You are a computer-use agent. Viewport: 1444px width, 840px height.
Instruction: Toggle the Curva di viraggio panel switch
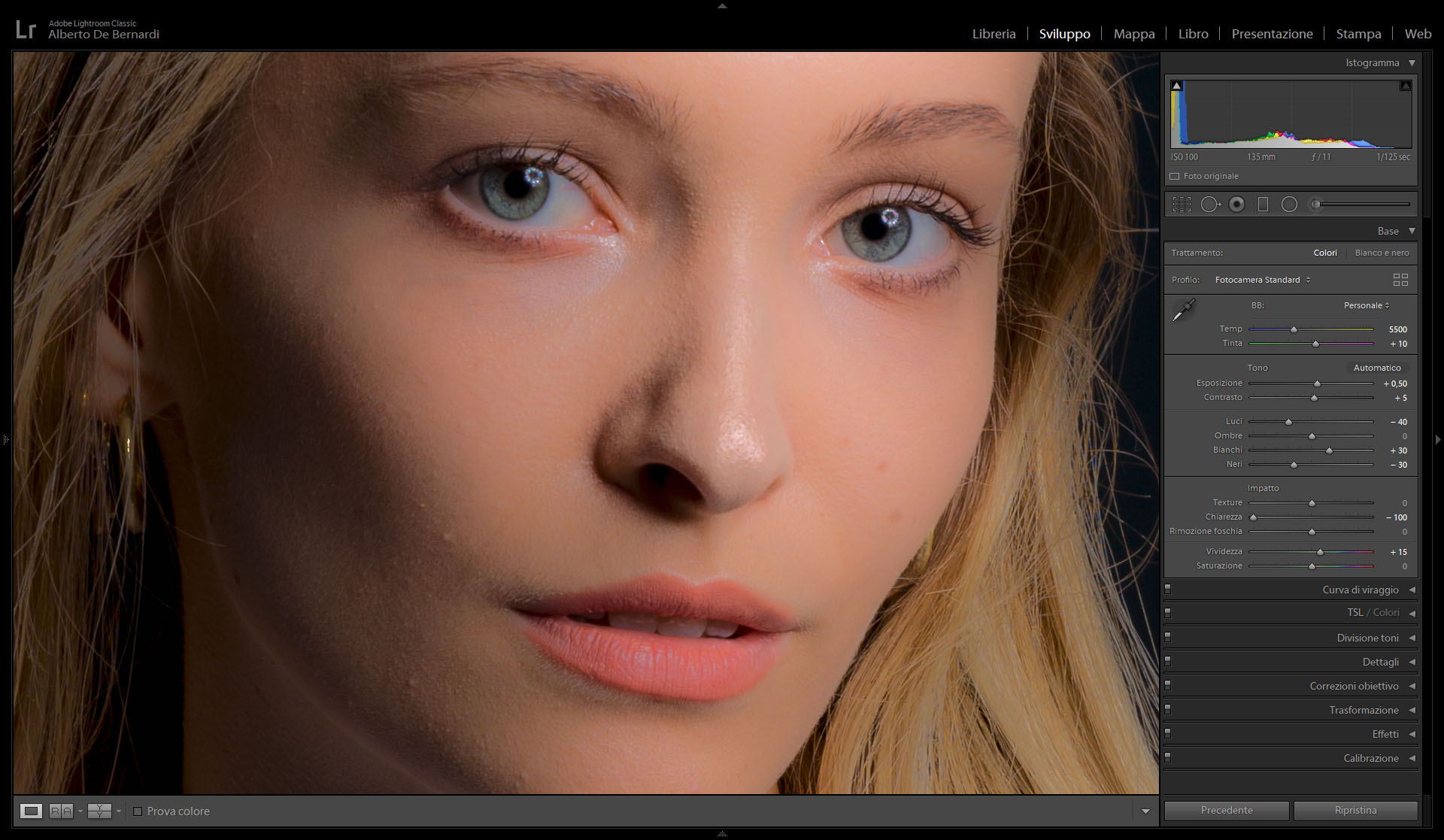pyautogui.click(x=1168, y=589)
